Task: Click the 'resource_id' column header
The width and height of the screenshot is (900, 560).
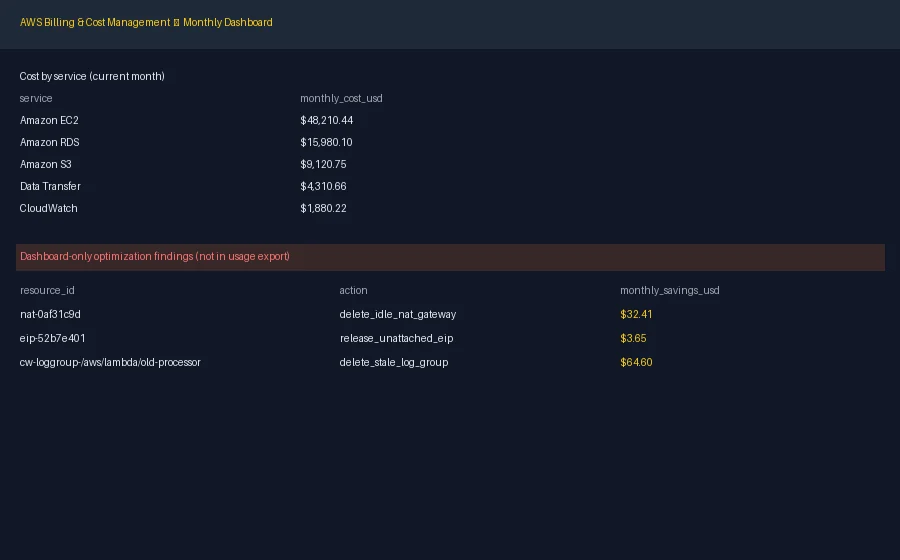Action: click(47, 290)
